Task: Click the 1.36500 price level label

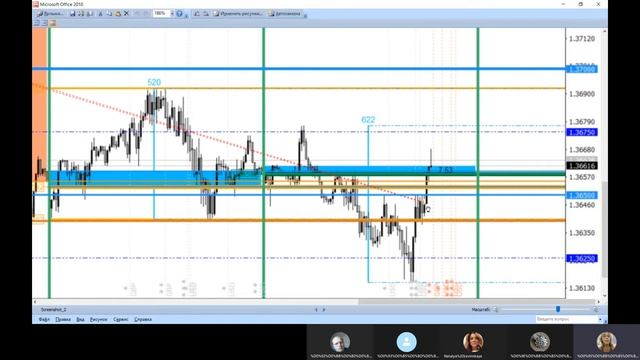Action: pos(582,195)
